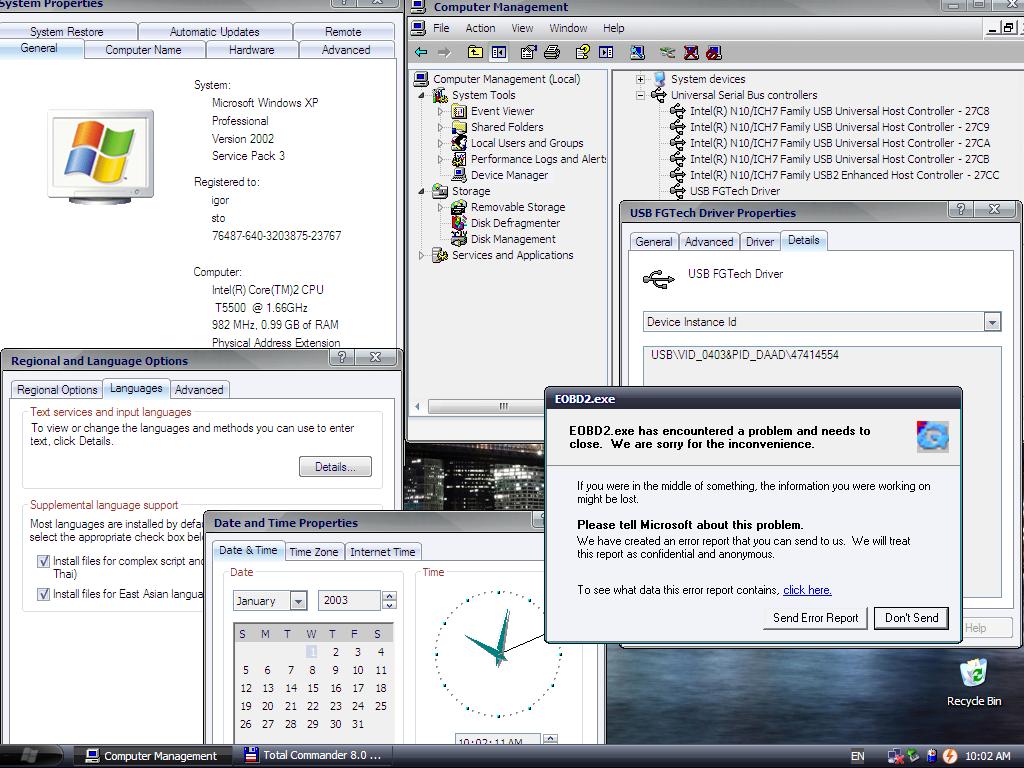Open Device Manager via its icon
The width and height of the screenshot is (1024, 768).
(x=459, y=175)
